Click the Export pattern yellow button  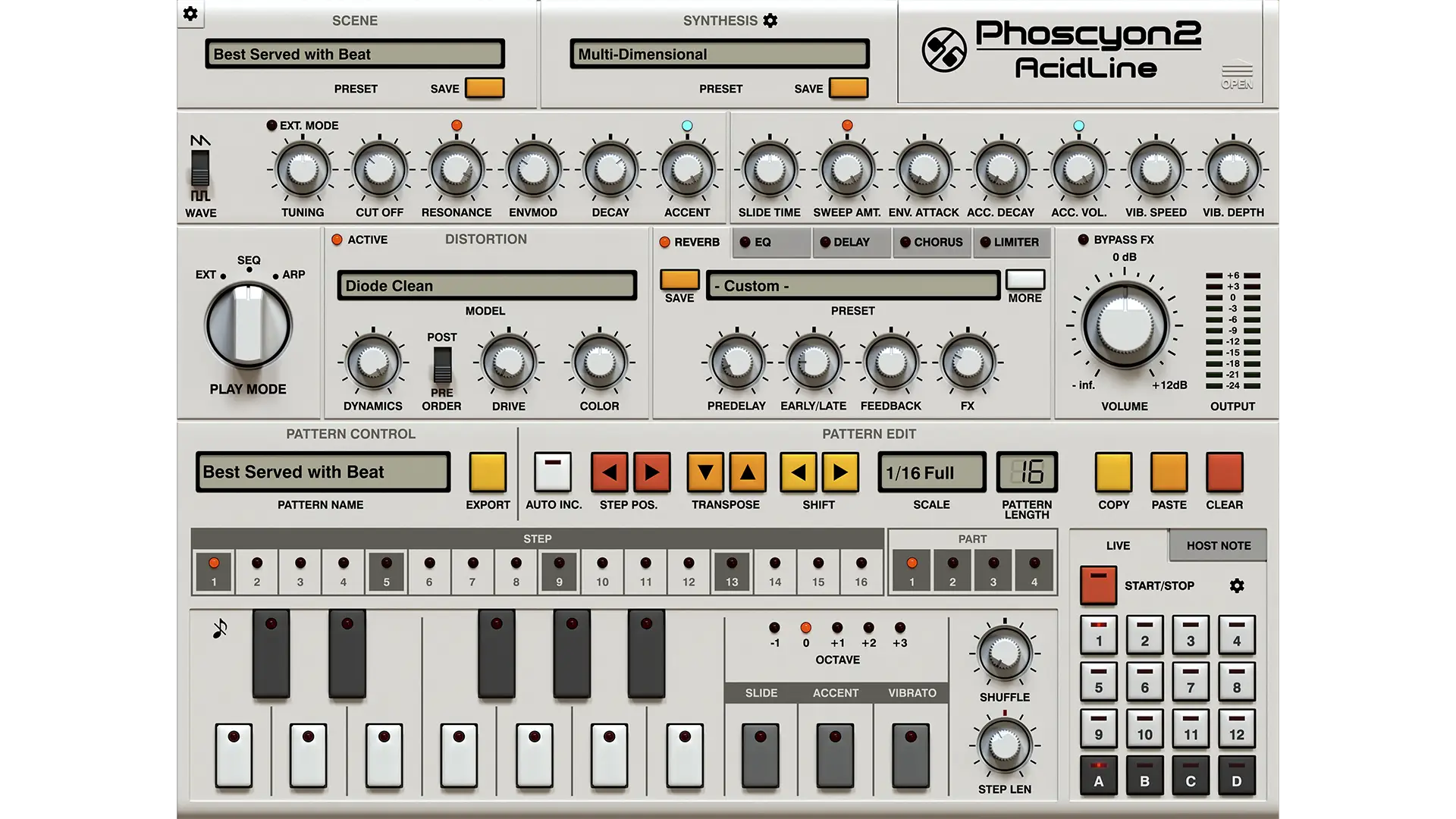pyautogui.click(x=488, y=472)
